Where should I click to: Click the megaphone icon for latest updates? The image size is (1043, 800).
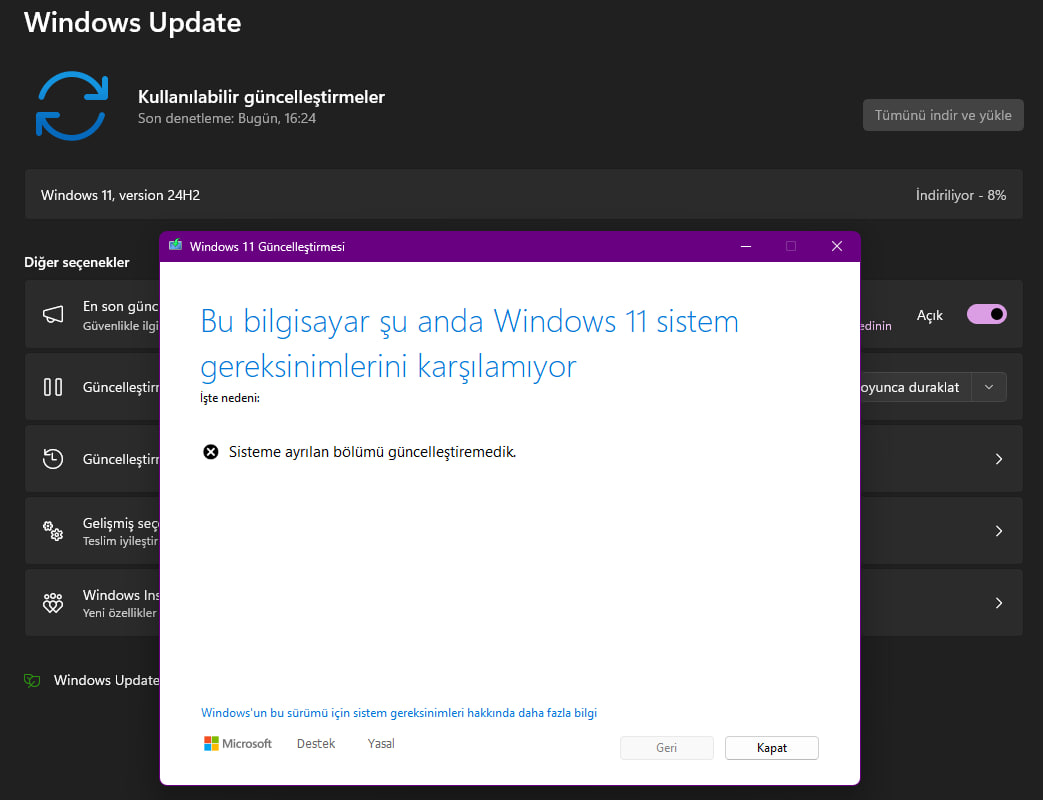point(53,315)
